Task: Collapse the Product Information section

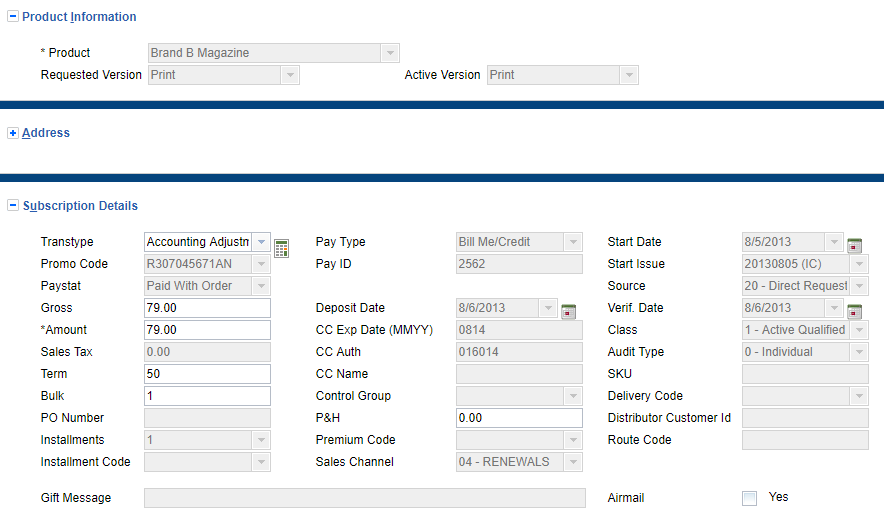Action: coord(13,17)
